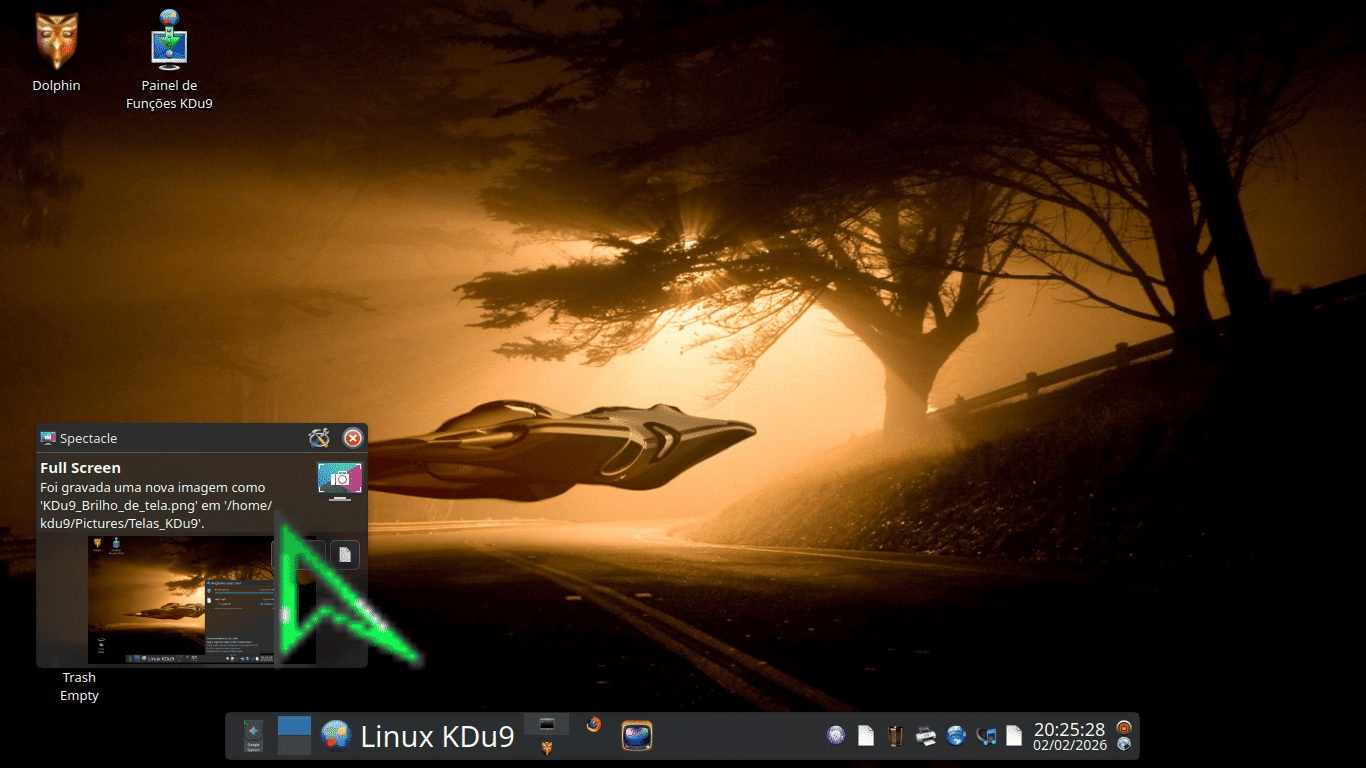Click the Spectacle title in notification header
The height and width of the screenshot is (768, 1366).
point(88,438)
